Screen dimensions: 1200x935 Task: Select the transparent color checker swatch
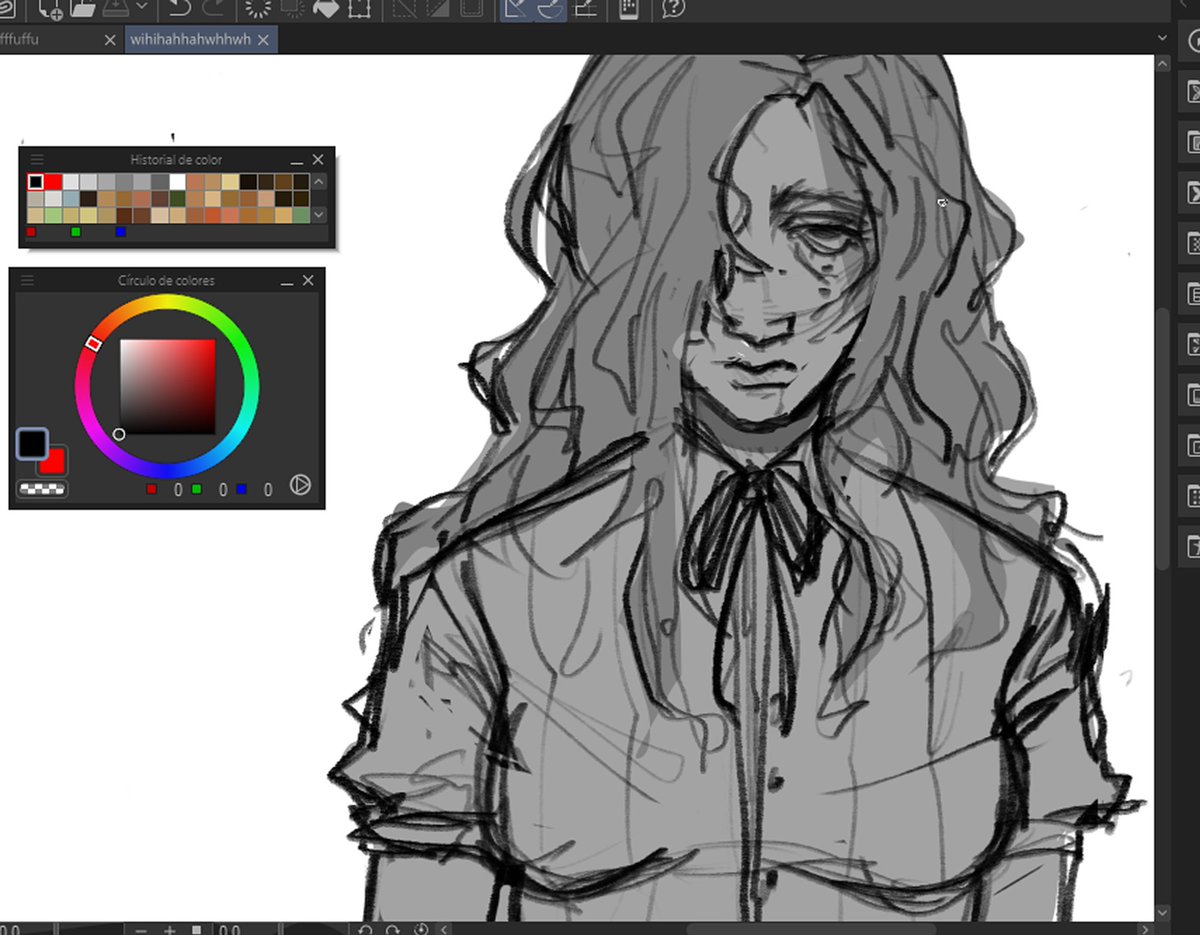pos(42,489)
